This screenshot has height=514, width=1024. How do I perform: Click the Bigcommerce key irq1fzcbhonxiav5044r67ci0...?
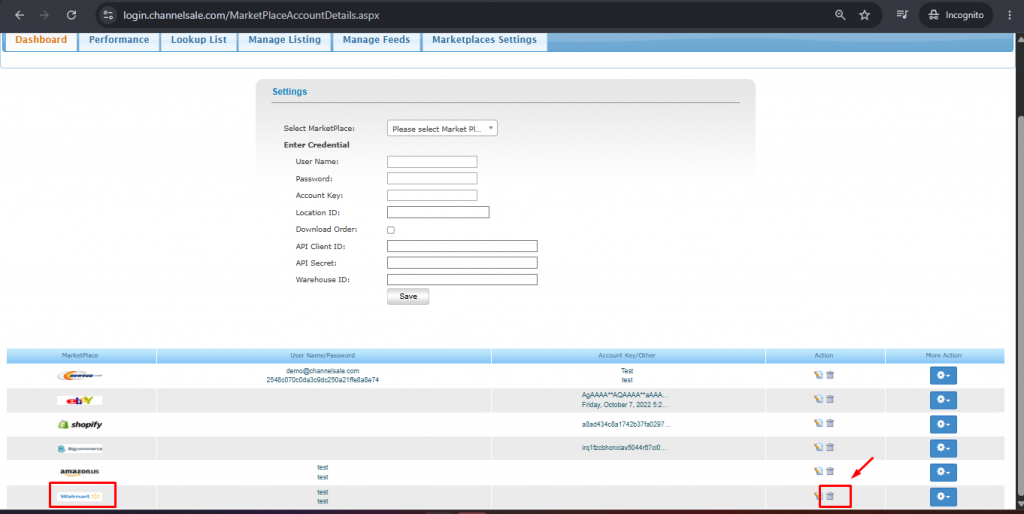pos(626,448)
